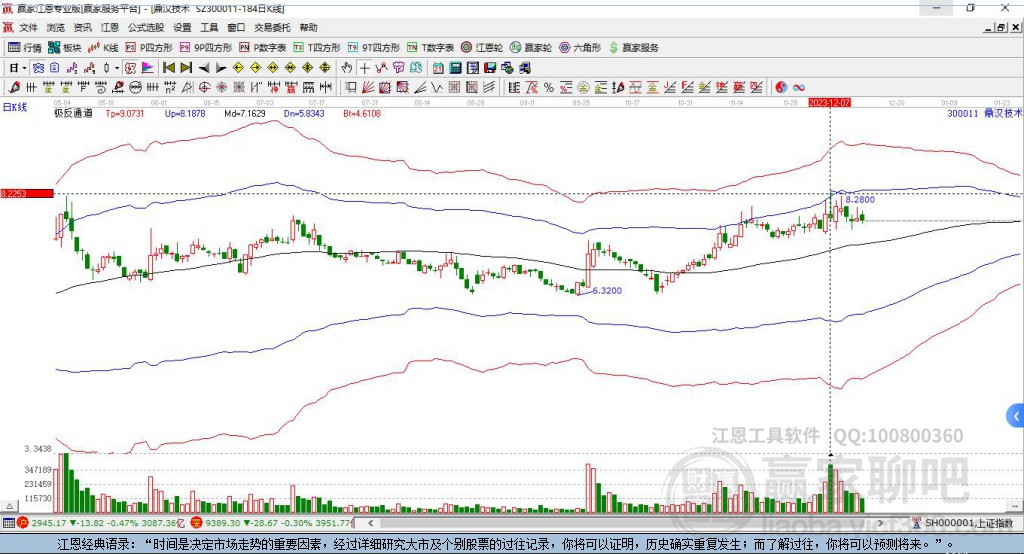The width and height of the screenshot is (1024, 554).
Task: Open the 公式选股 menu
Action: tap(146, 27)
